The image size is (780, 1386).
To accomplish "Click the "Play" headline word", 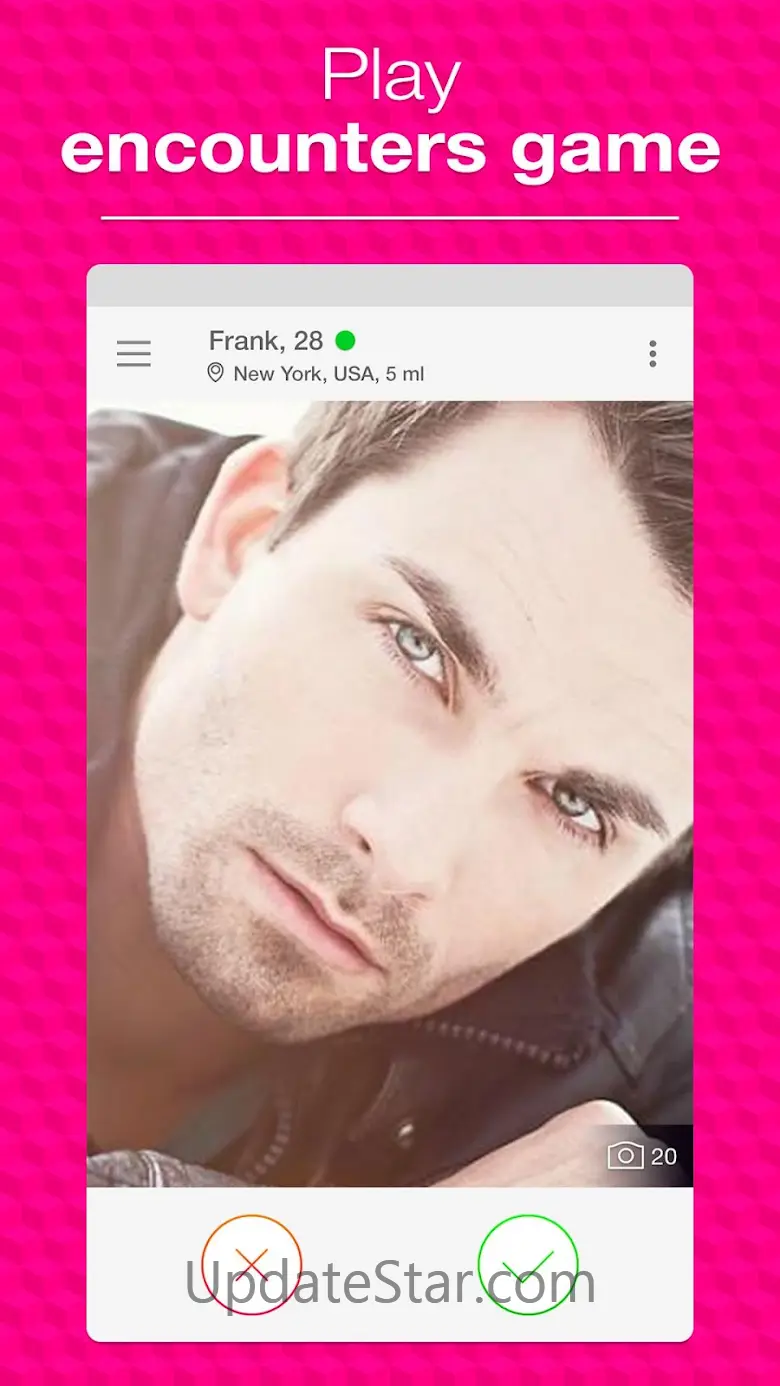I will click(x=391, y=78).
